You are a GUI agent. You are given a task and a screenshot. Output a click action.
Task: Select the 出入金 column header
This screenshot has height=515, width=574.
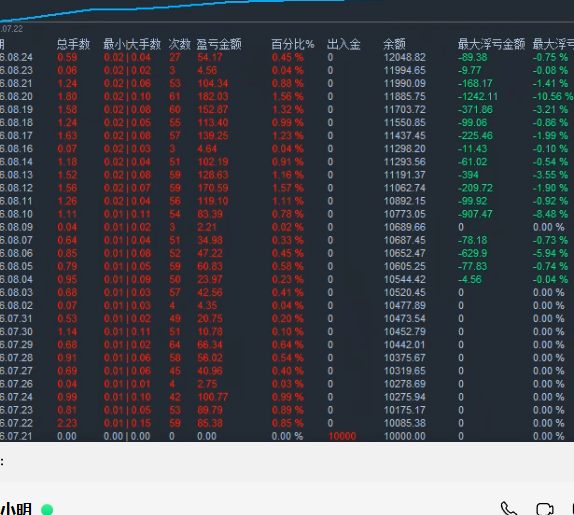point(343,44)
